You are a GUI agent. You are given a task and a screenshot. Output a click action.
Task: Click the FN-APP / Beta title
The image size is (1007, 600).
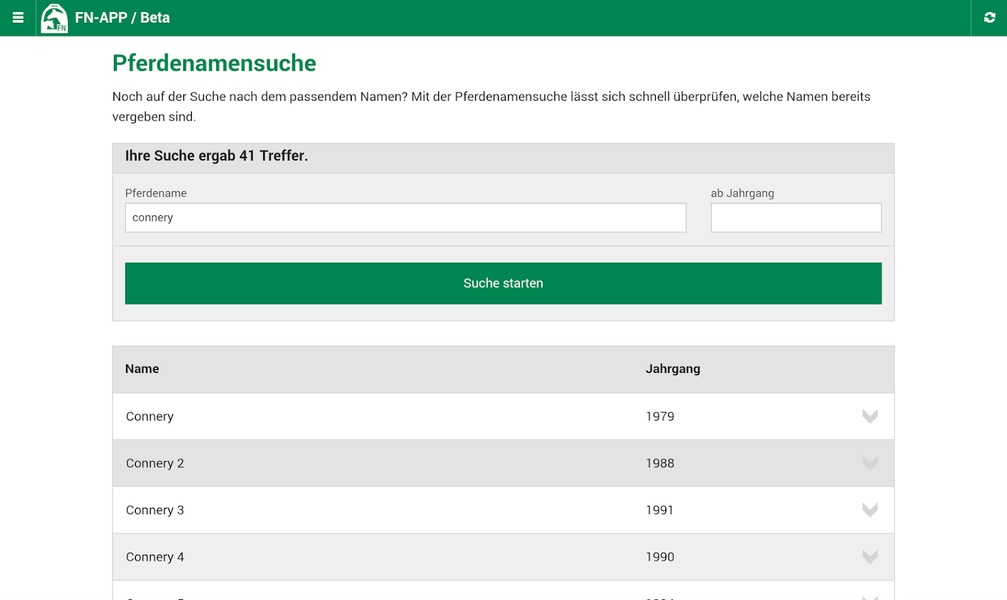coord(122,17)
